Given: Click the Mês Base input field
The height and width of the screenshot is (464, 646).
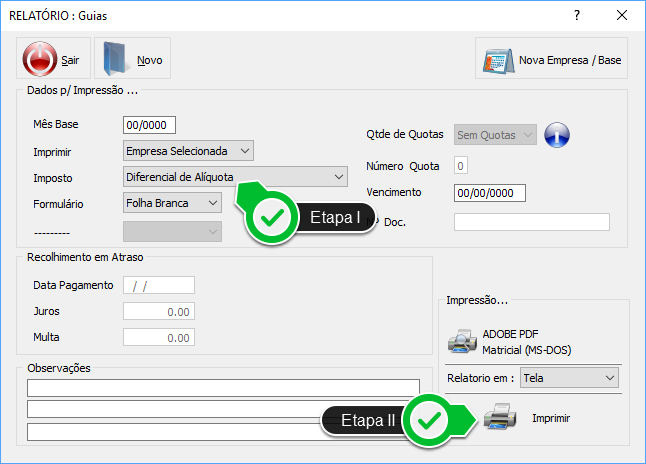Looking at the screenshot, I should point(149,125).
